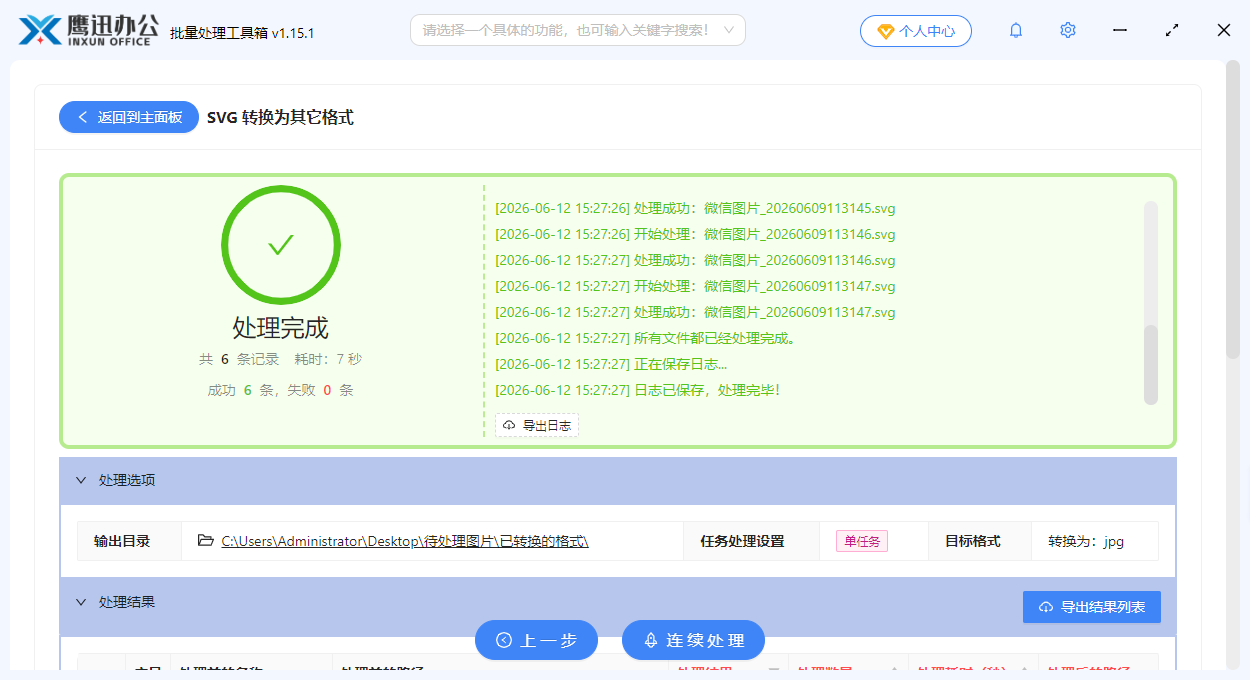Click 导出结果列表 export results button

pos(1092,607)
